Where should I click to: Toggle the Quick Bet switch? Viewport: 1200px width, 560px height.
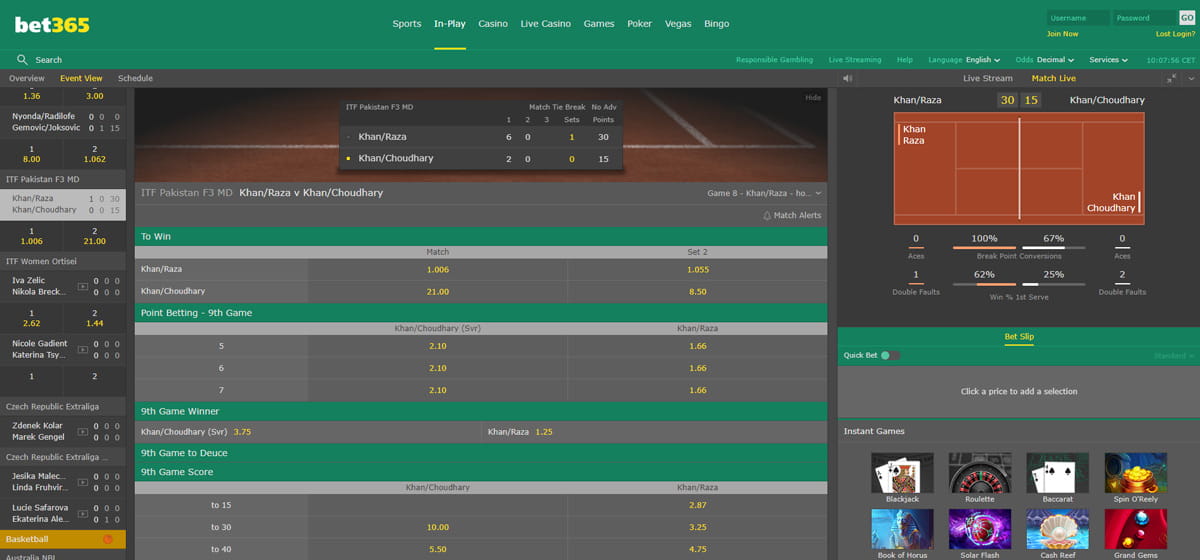point(890,355)
